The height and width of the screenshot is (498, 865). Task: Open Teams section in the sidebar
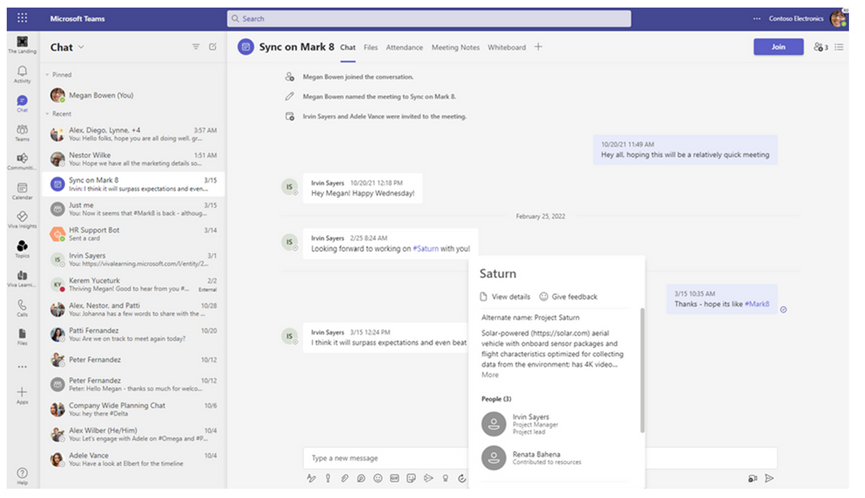pos(22,132)
